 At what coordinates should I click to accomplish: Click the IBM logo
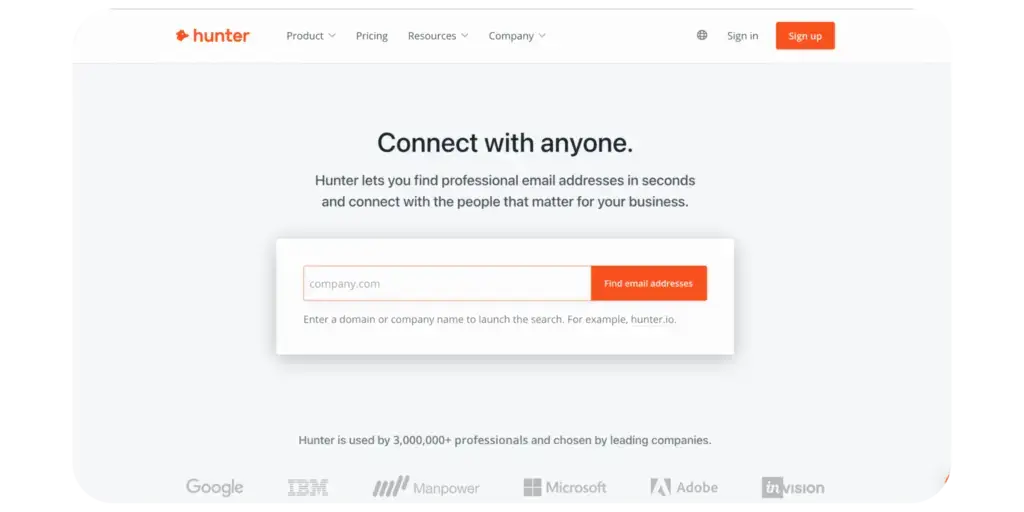pyautogui.click(x=308, y=487)
